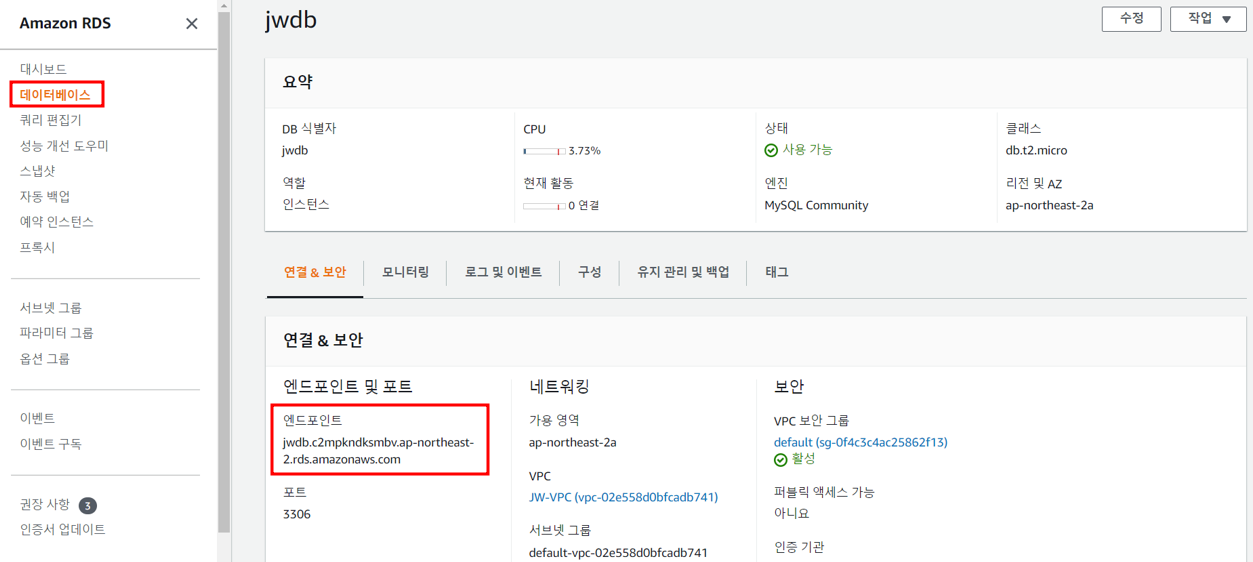Open 쿼리 편집기 page
The image size is (1253, 562).
pos(51,120)
